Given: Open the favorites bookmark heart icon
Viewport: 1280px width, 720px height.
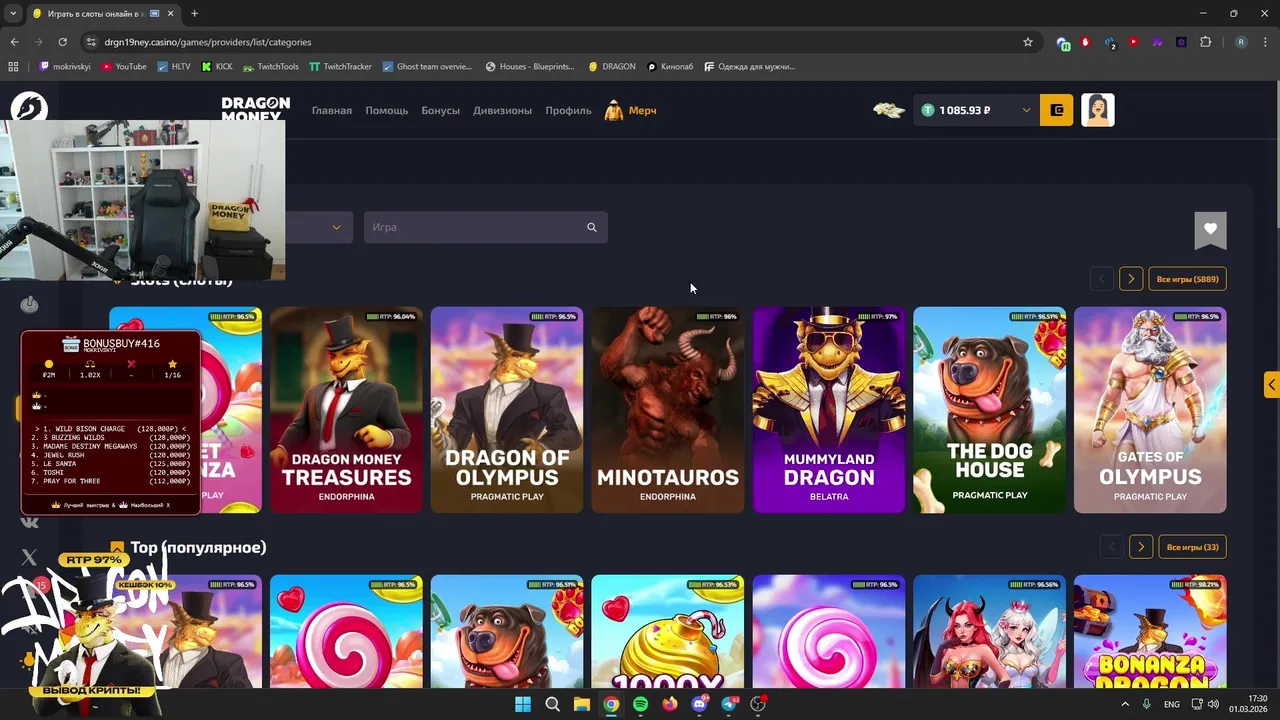Looking at the screenshot, I should click(x=1210, y=229).
